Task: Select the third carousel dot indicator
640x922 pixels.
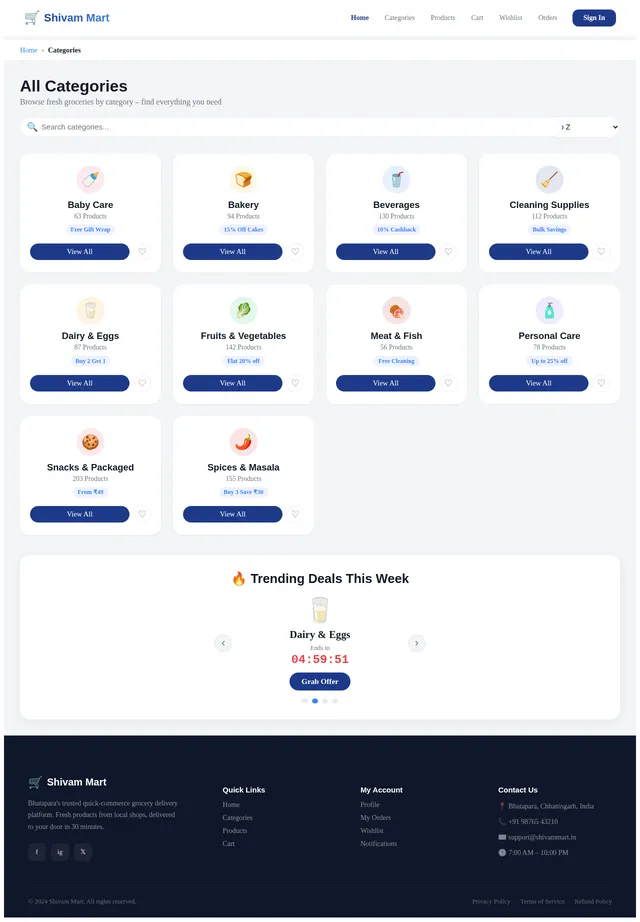Action: pos(325,701)
